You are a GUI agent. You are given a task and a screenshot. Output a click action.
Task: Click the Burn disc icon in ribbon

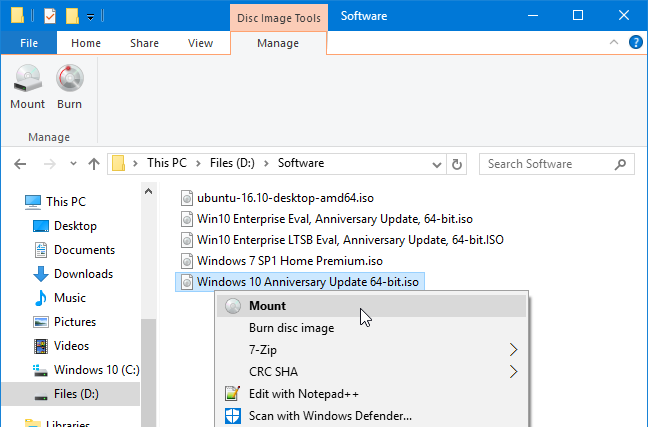click(x=70, y=80)
